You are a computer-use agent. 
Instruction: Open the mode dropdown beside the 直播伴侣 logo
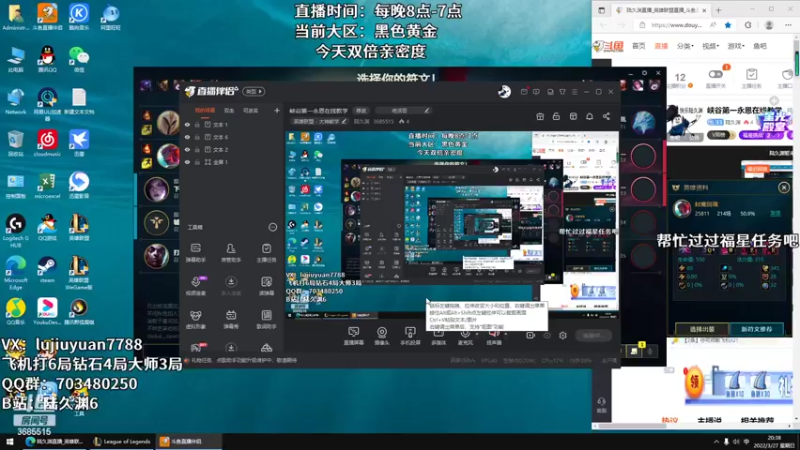tap(254, 91)
